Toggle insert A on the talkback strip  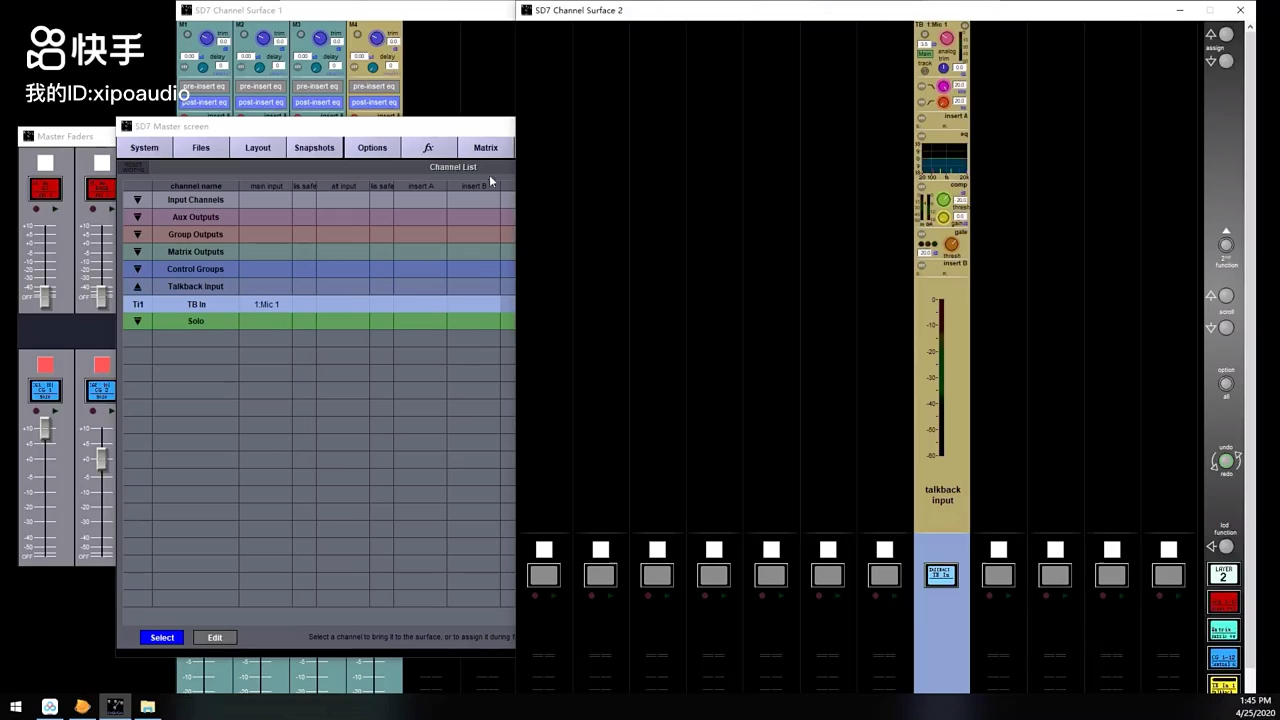(x=921, y=117)
